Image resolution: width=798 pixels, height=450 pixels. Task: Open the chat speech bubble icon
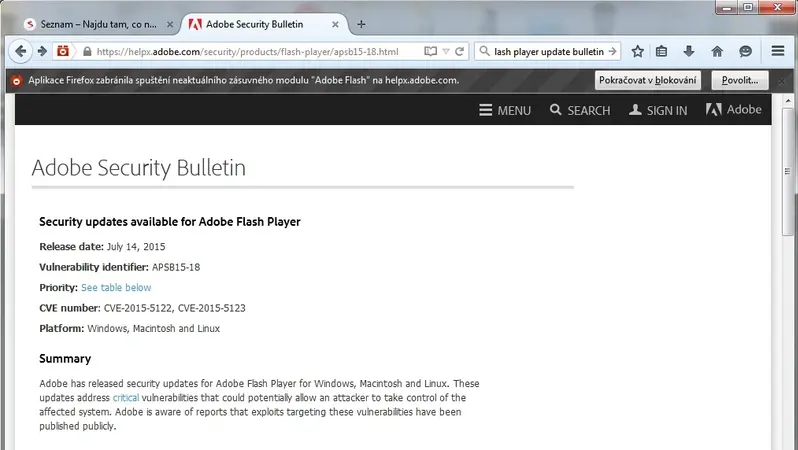click(x=746, y=51)
